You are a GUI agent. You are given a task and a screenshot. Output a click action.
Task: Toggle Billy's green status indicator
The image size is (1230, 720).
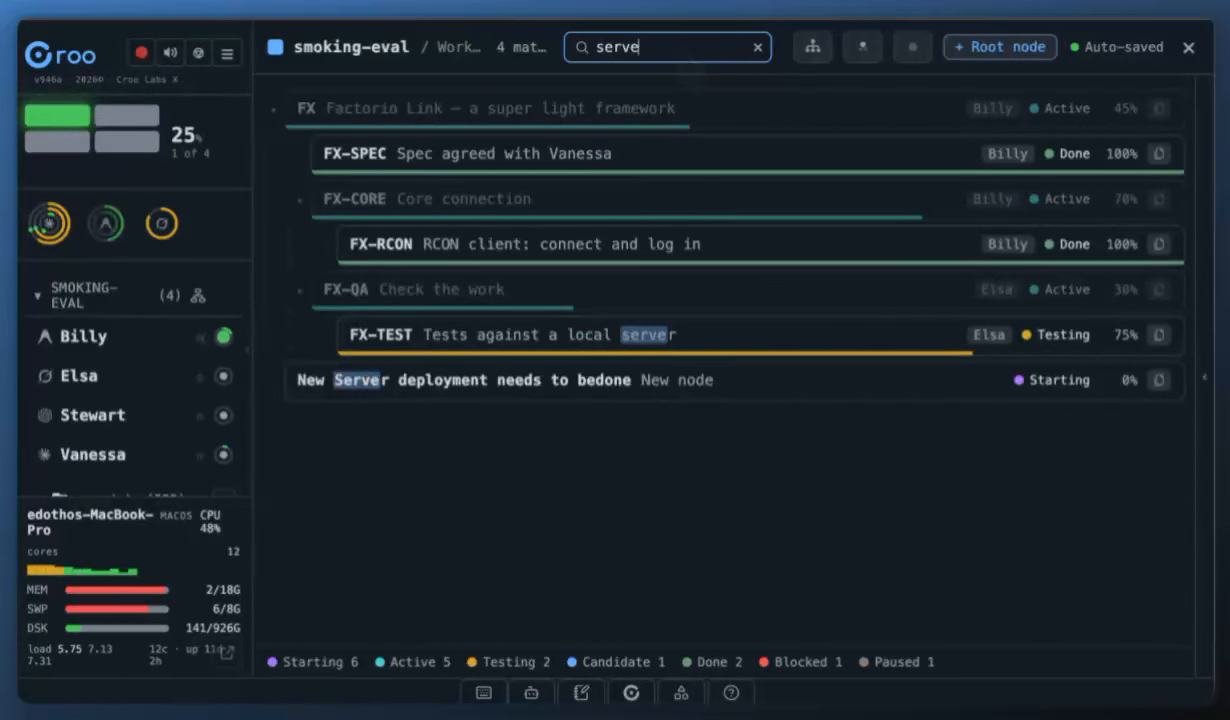(224, 337)
